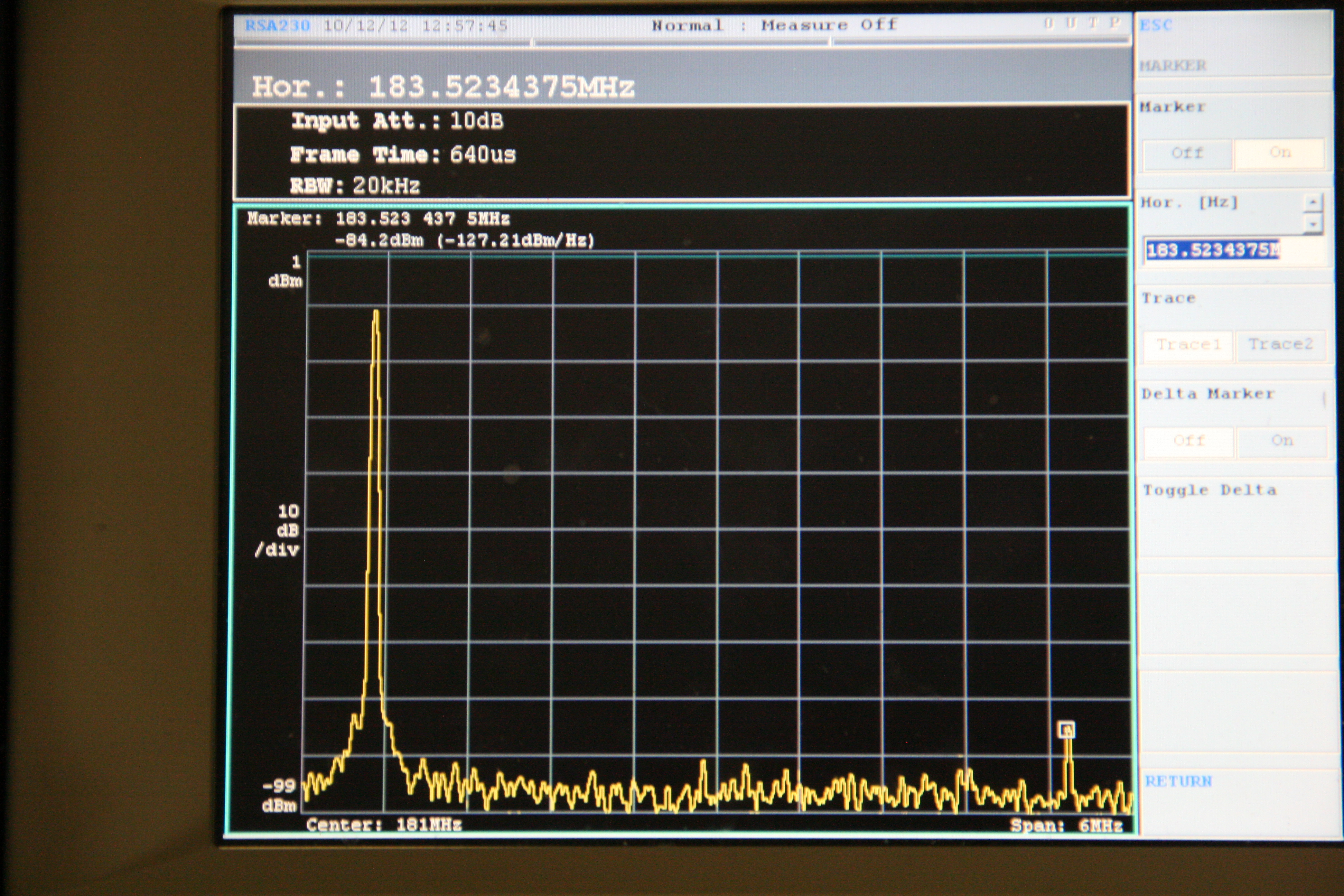Turn Marker On
Image resolution: width=1344 pixels, height=896 pixels.
coord(1279,152)
